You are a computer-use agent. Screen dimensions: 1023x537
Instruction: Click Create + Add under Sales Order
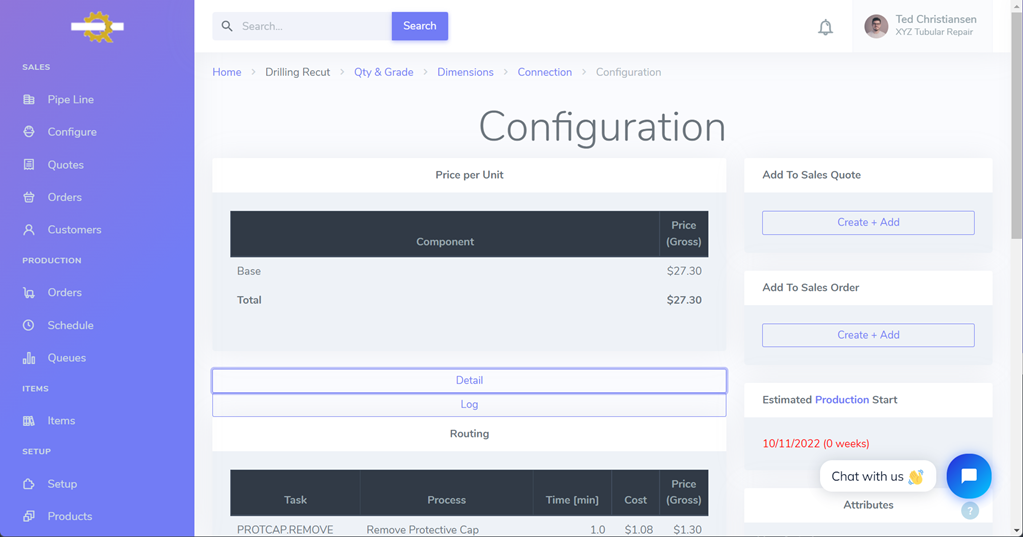pyautogui.click(x=868, y=335)
